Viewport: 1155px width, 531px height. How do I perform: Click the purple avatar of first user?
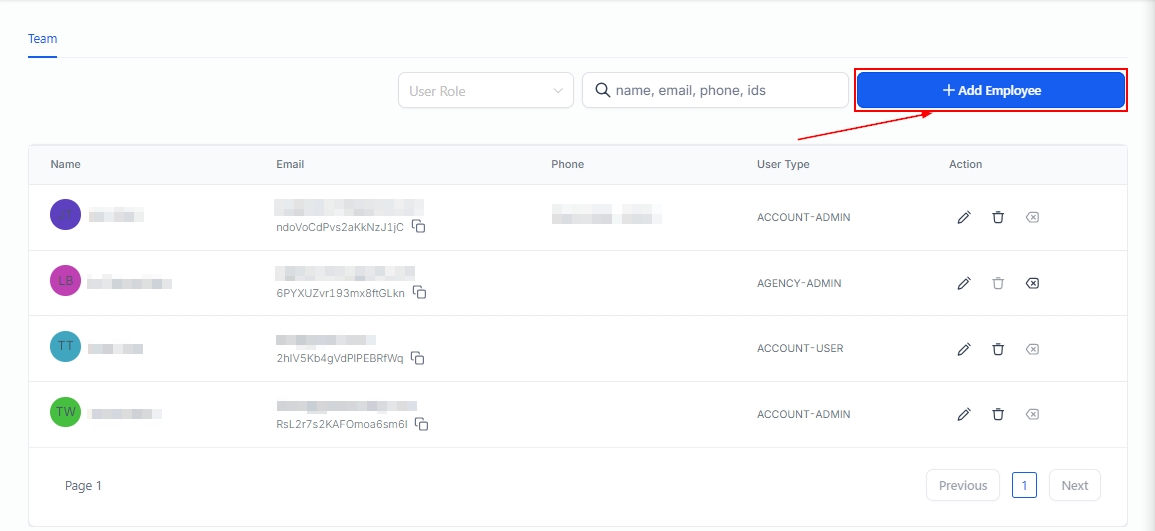tap(65, 214)
